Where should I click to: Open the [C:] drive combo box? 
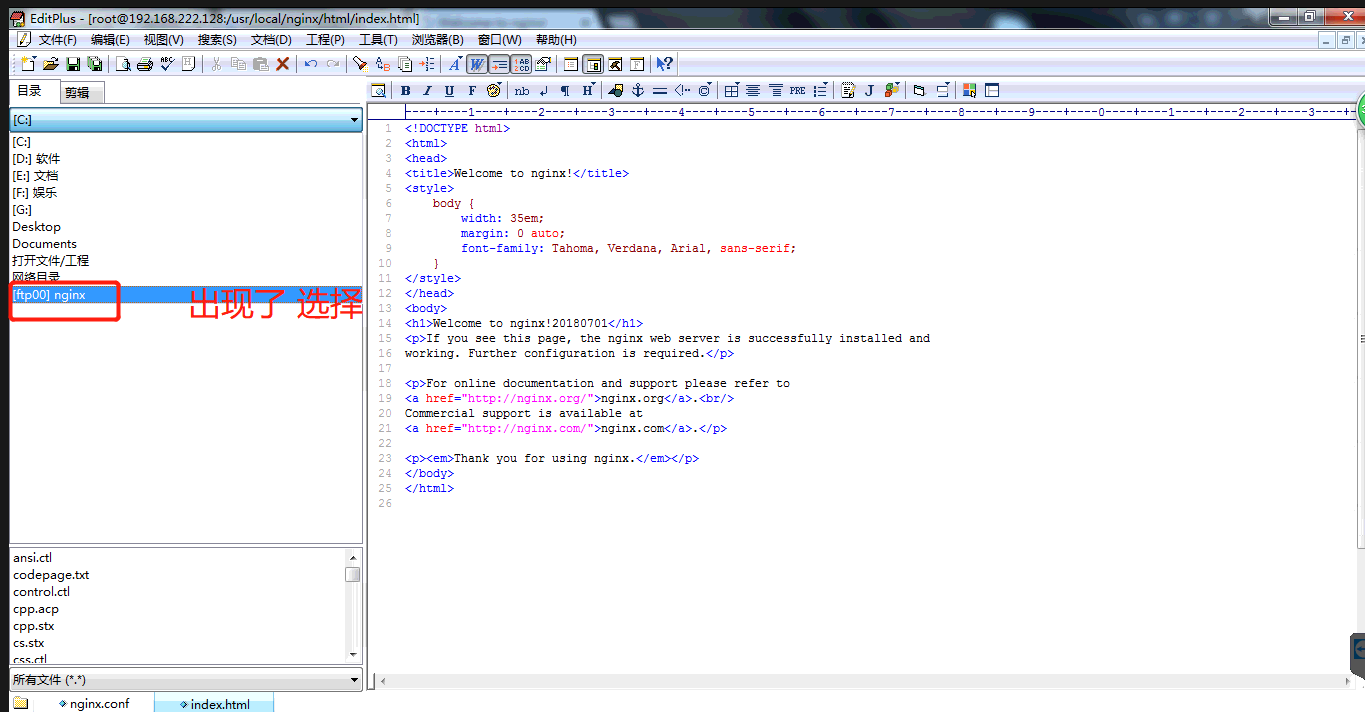pos(186,120)
